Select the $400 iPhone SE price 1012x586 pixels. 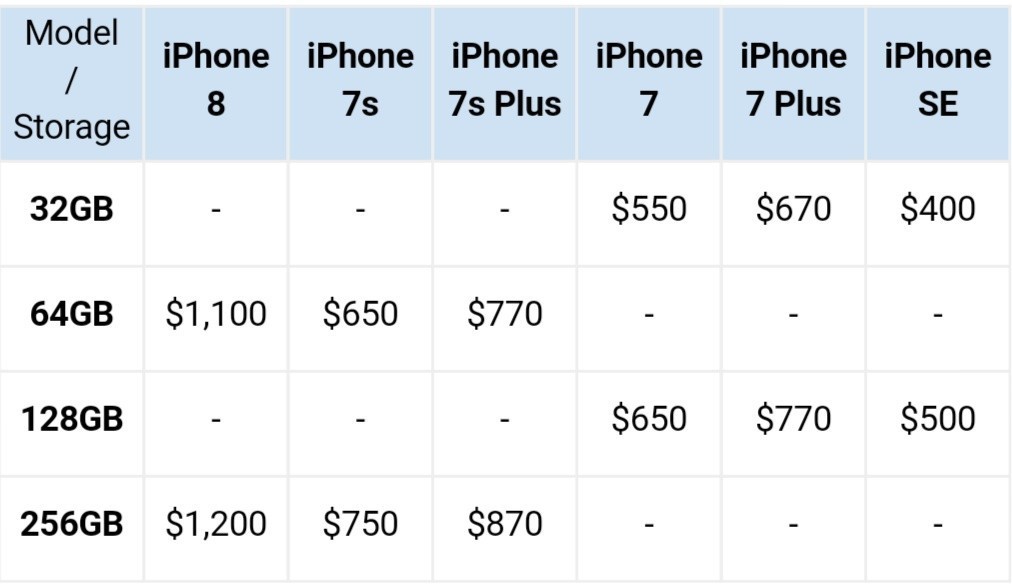click(x=938, y=209)
